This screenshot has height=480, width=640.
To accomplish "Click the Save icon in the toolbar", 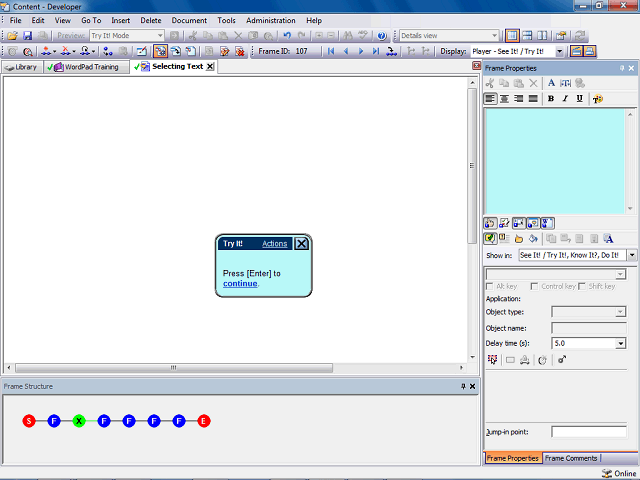I will [28, 36].
